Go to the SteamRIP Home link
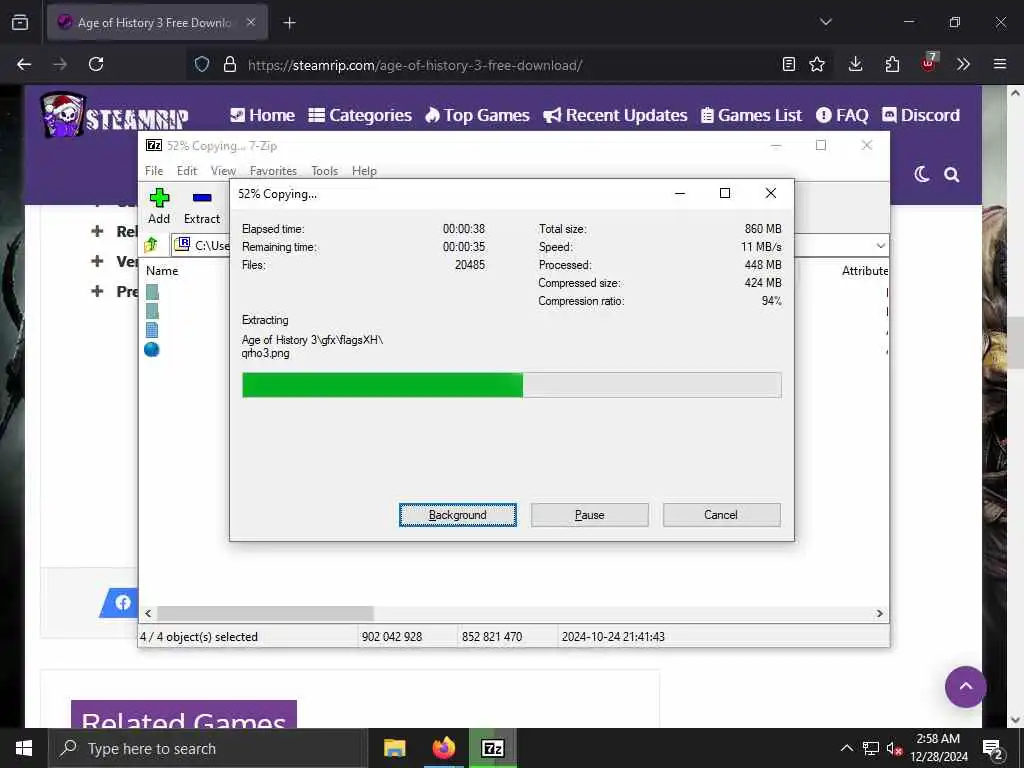This screenshot has width=1024, height=768. point(263,115)
